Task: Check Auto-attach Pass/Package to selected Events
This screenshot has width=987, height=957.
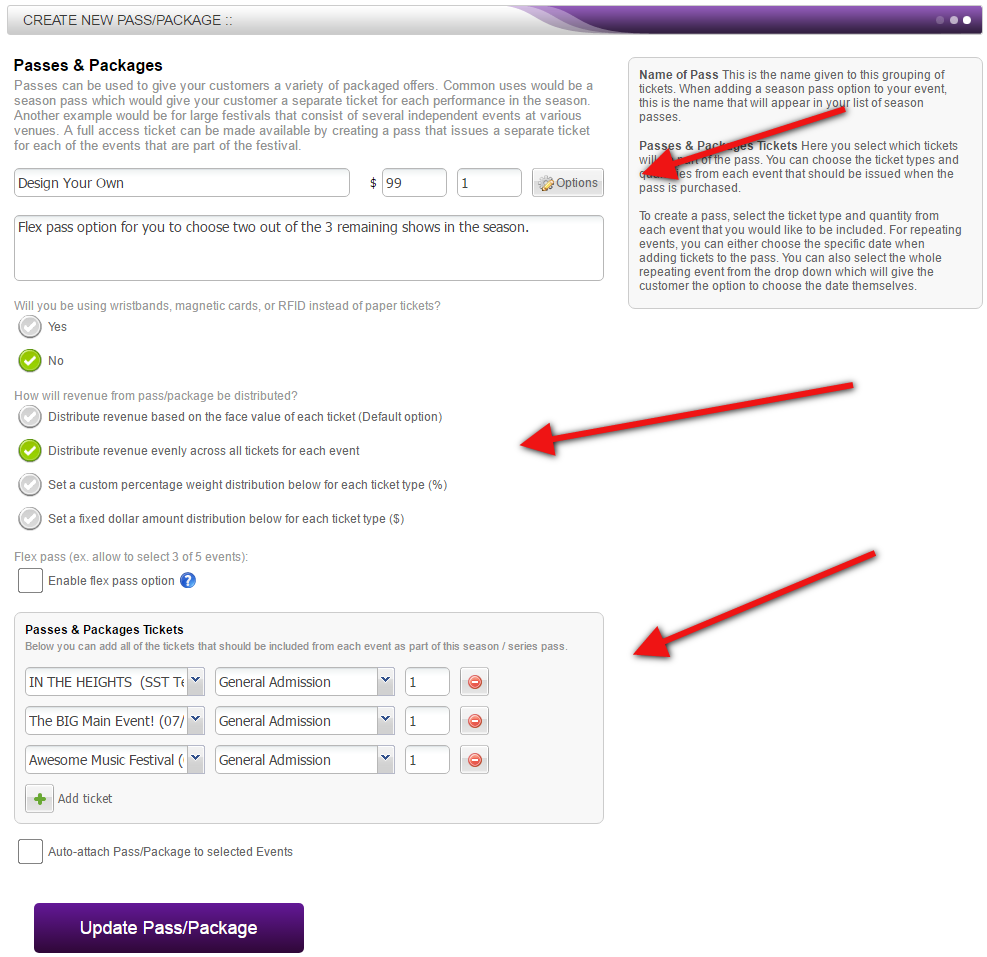Action: pos(30,851)
